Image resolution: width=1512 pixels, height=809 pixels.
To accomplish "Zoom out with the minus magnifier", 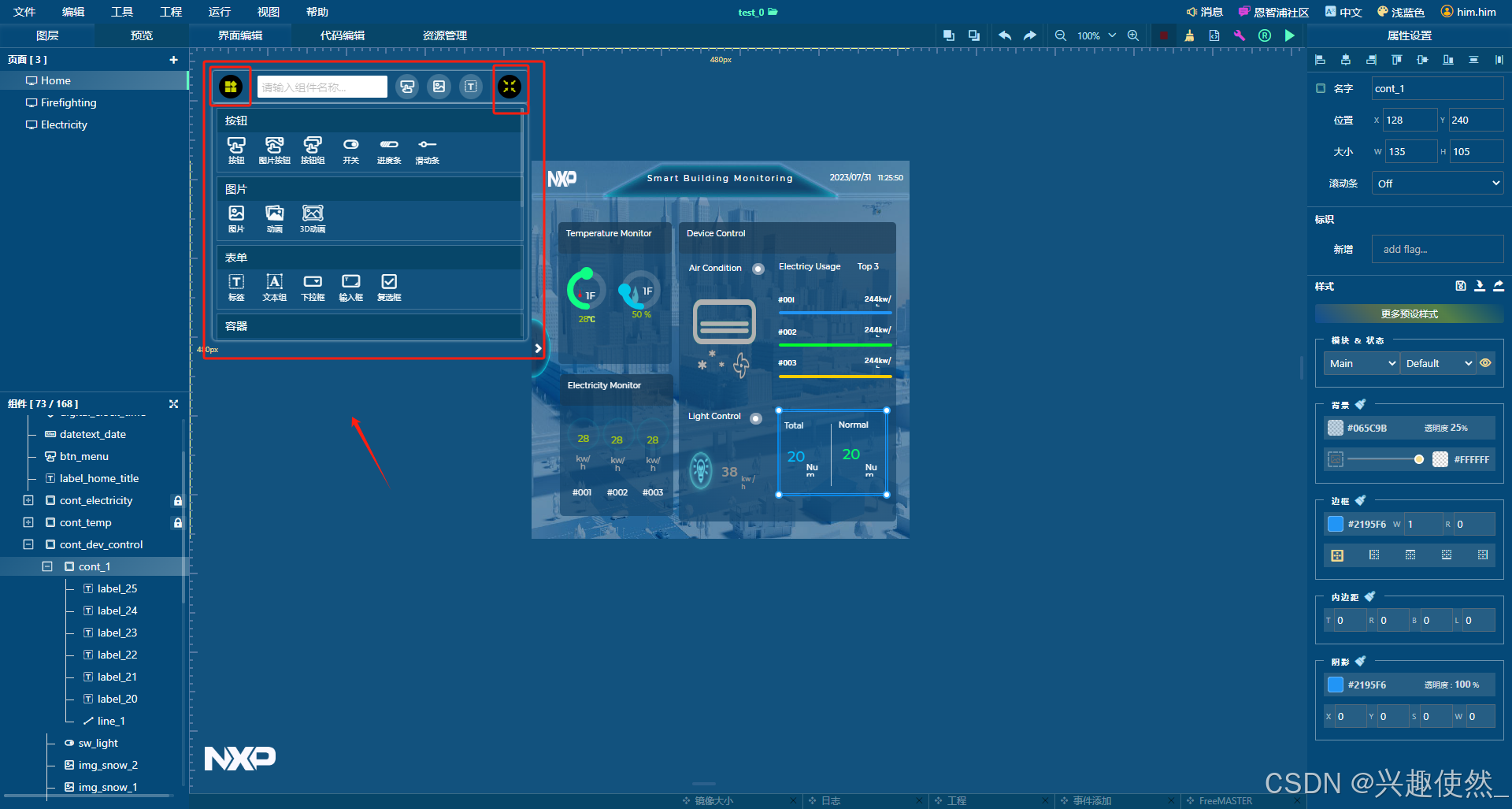I will point(1061,35).
